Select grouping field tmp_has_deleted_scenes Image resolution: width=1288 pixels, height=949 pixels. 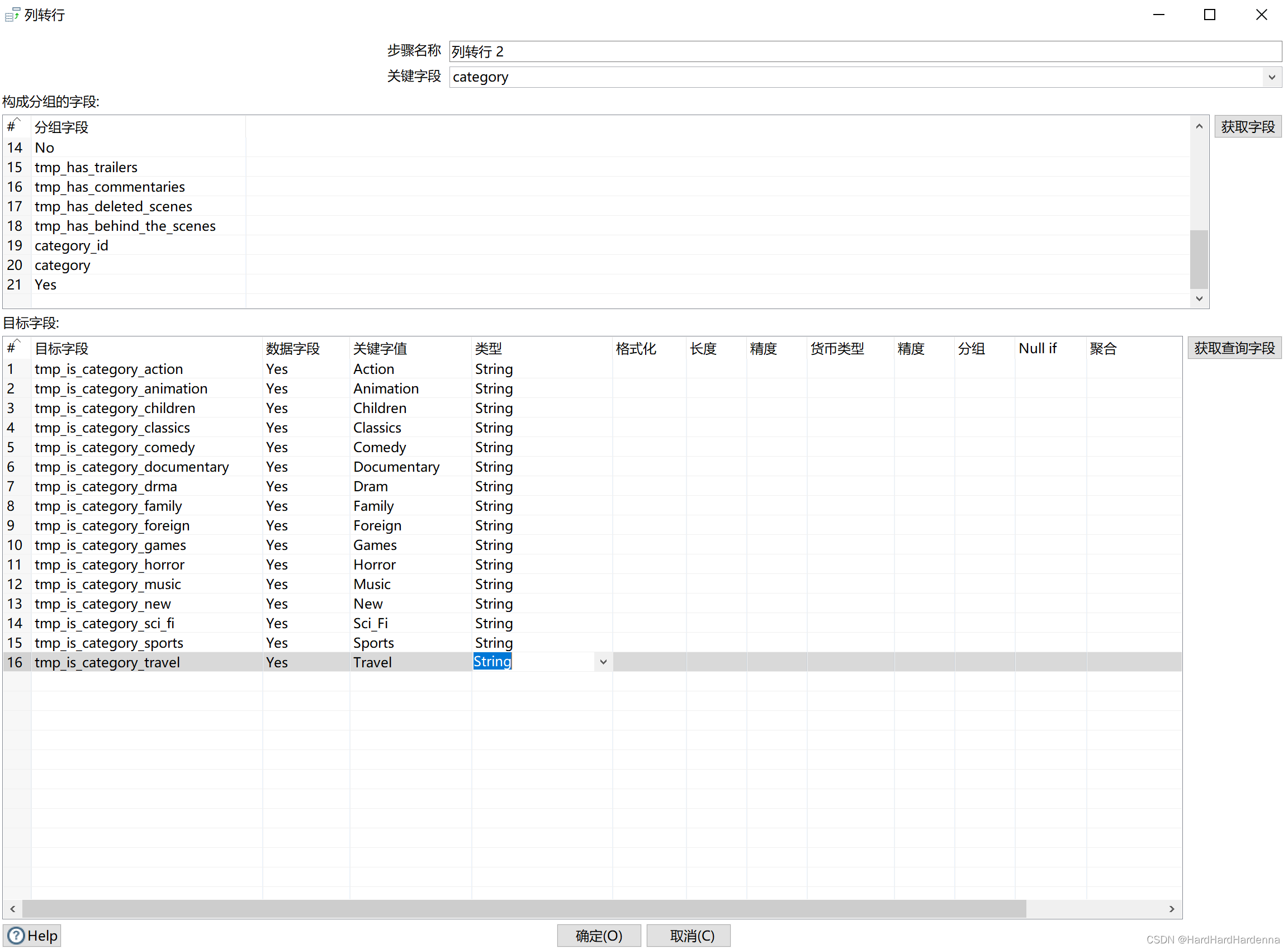click(x=113, y=206)
